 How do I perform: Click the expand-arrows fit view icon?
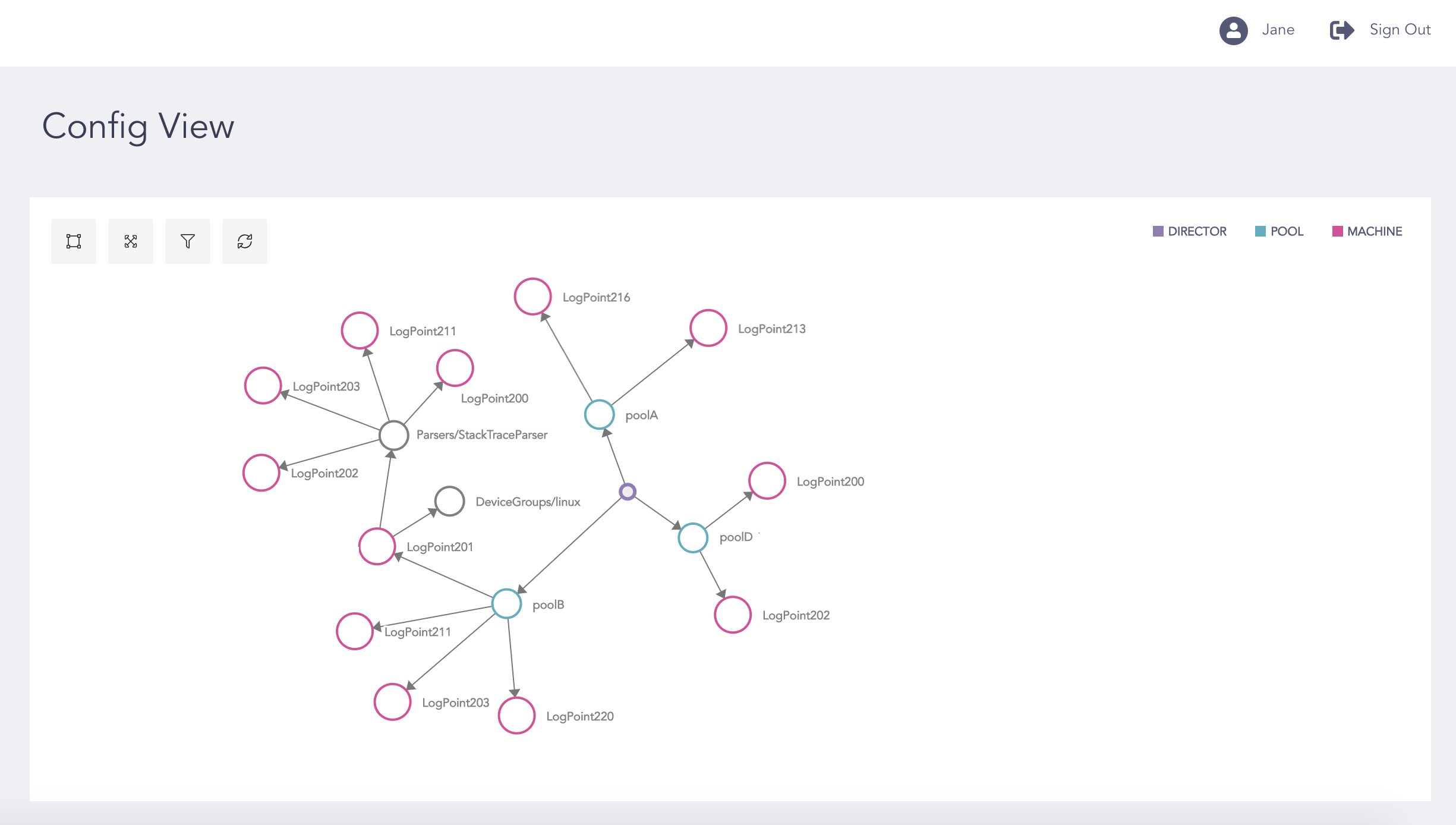tap(131, 241)
